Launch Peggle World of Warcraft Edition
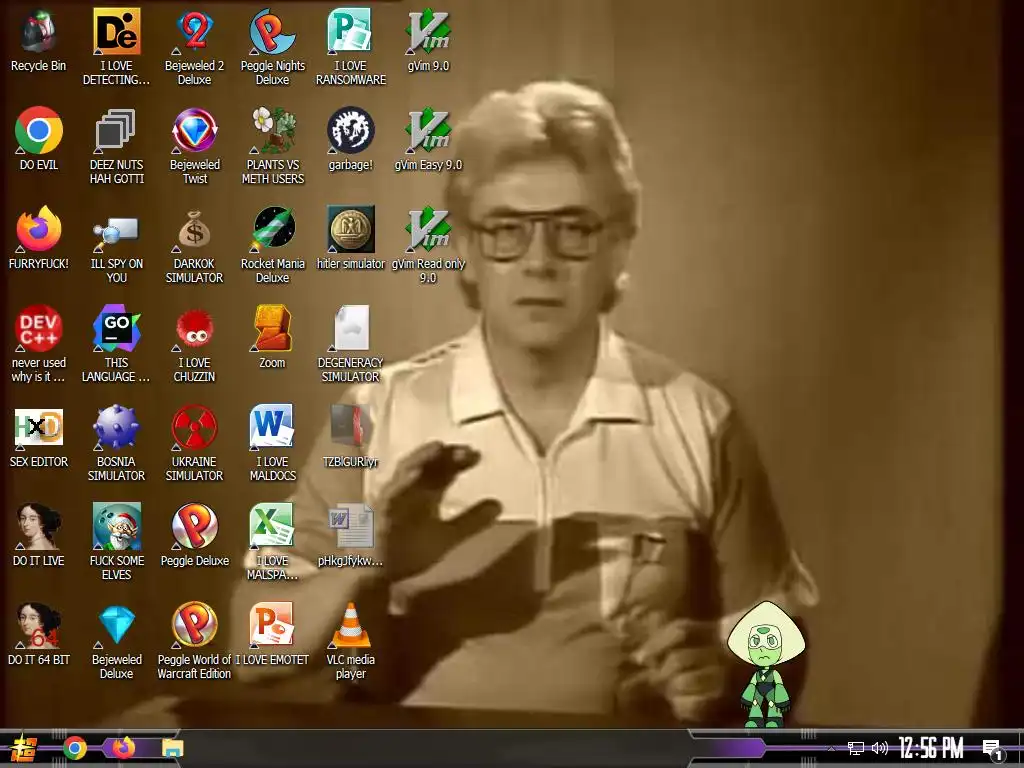1024x768 pixels. (194, 626)
